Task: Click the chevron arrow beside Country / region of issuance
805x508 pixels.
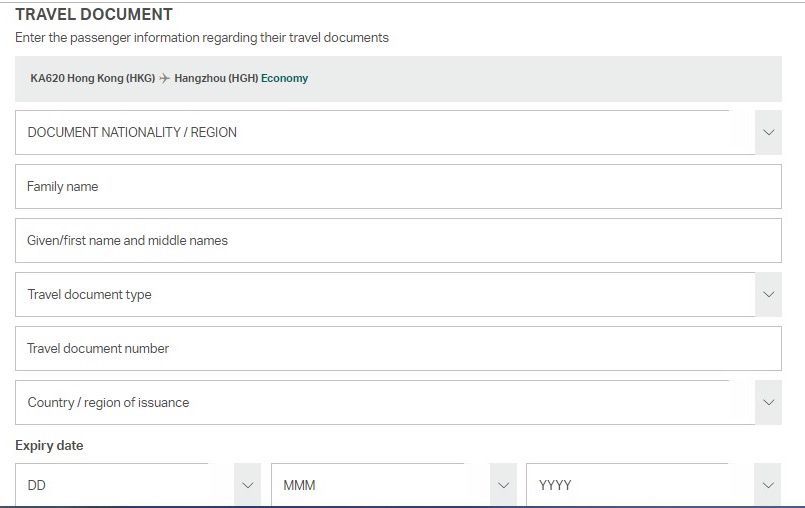Action: coord(768,402)
